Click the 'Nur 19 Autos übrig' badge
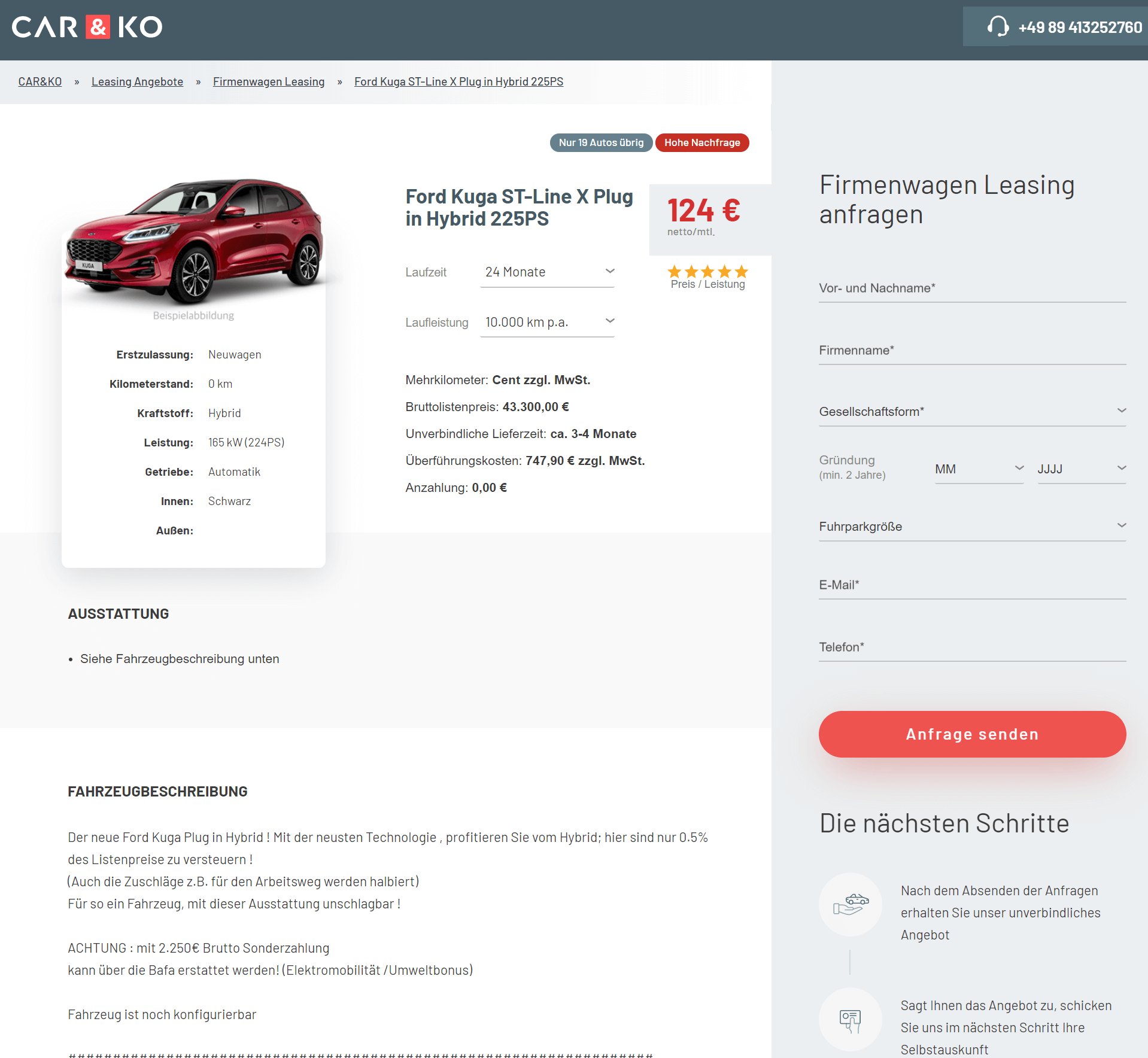1148x1058 pixels. point(601,142)
